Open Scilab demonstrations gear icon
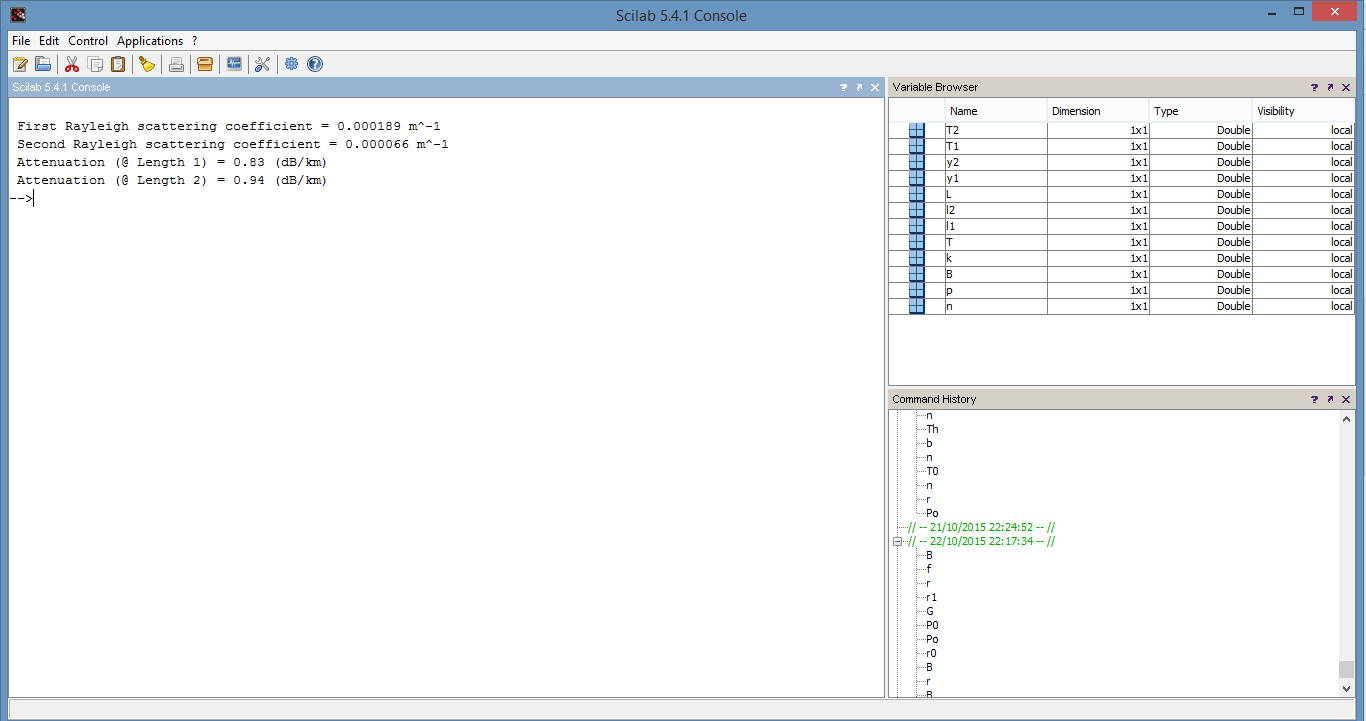Image resolution: width=1366 pixels, height=721 pixels. click(x=291, y=64)
